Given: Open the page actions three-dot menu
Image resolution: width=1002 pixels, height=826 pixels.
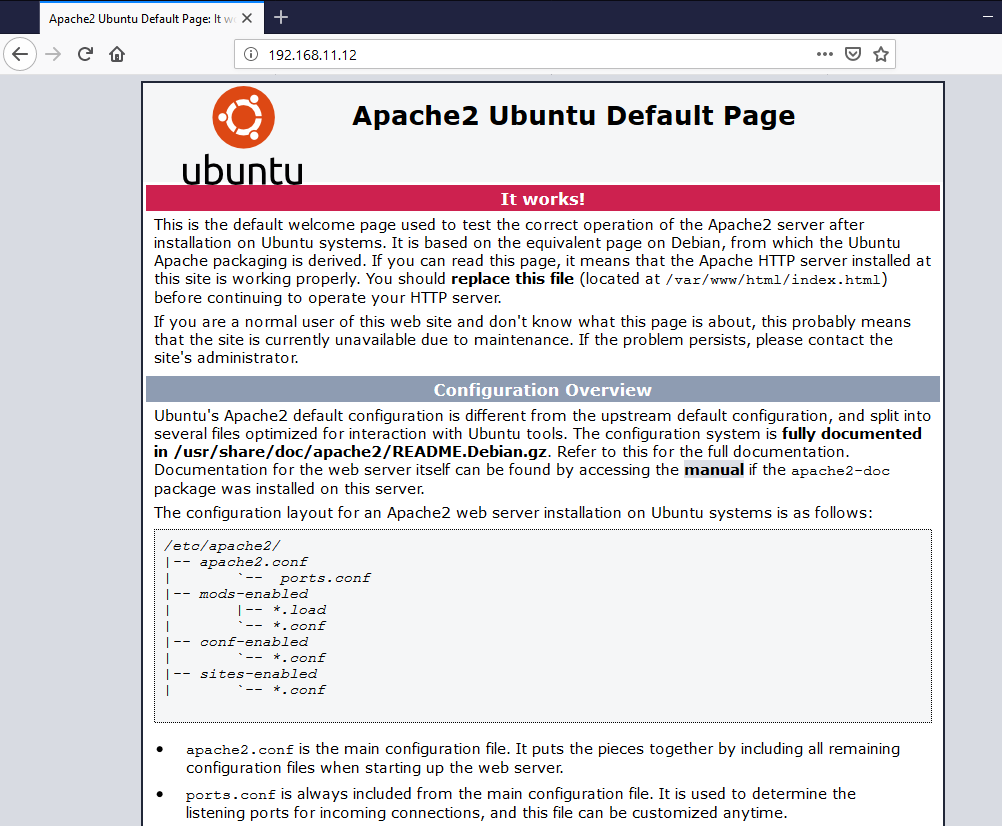Looking at the screenshot, I should (824, 55).
